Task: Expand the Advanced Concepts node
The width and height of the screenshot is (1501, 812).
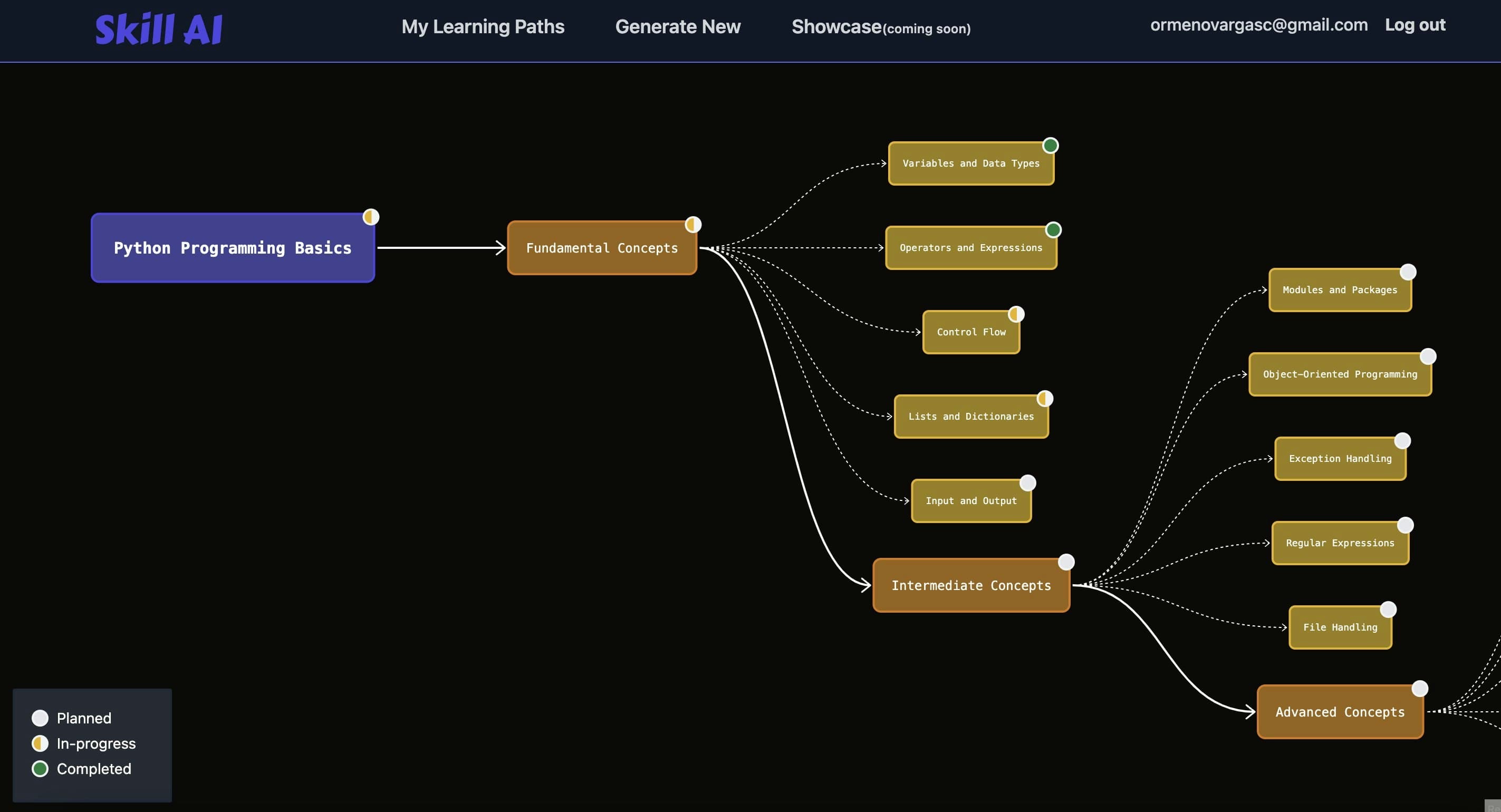Action: (x=1340, y=712)
